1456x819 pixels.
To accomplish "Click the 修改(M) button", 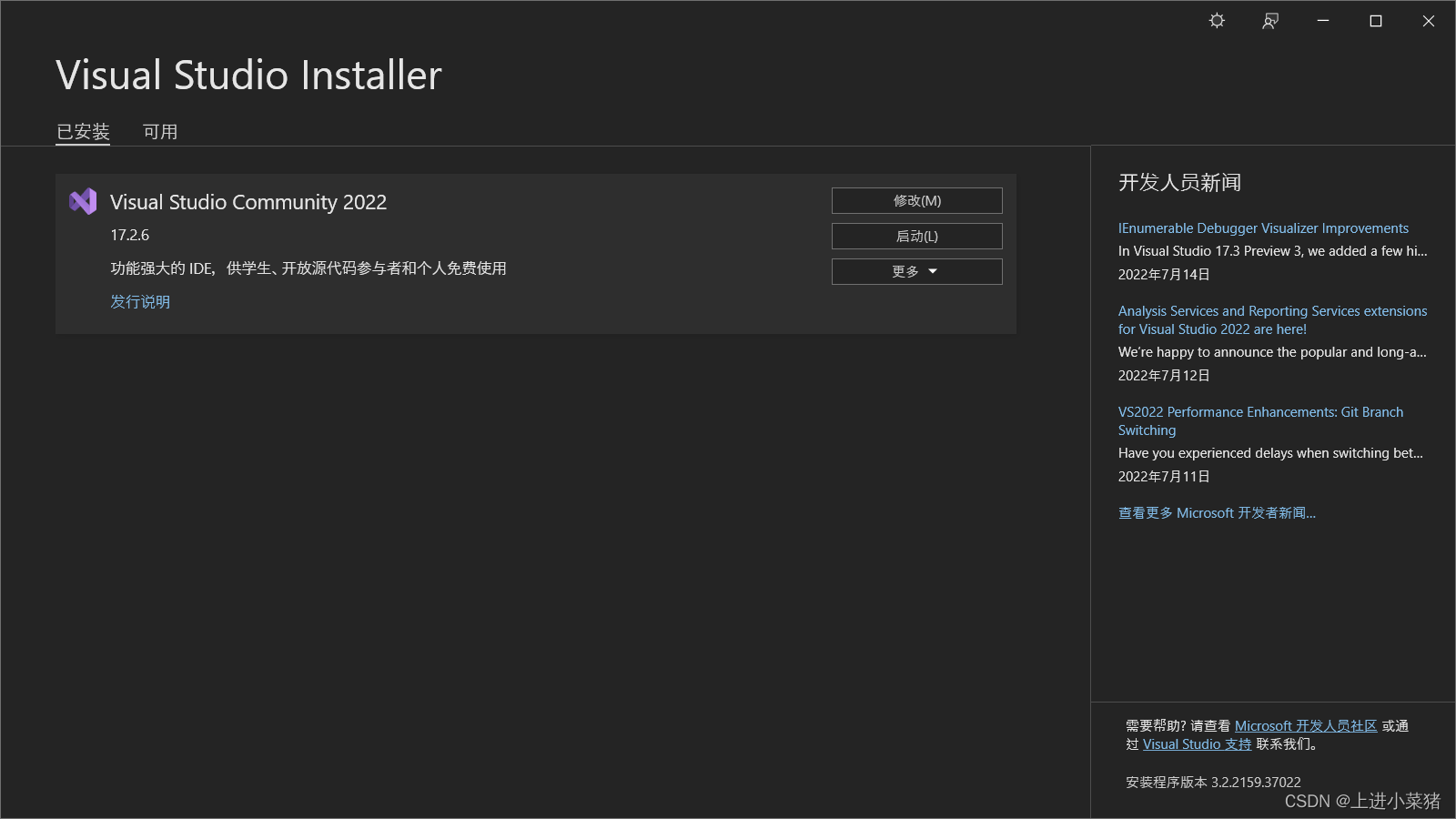I will coord(917,200).
